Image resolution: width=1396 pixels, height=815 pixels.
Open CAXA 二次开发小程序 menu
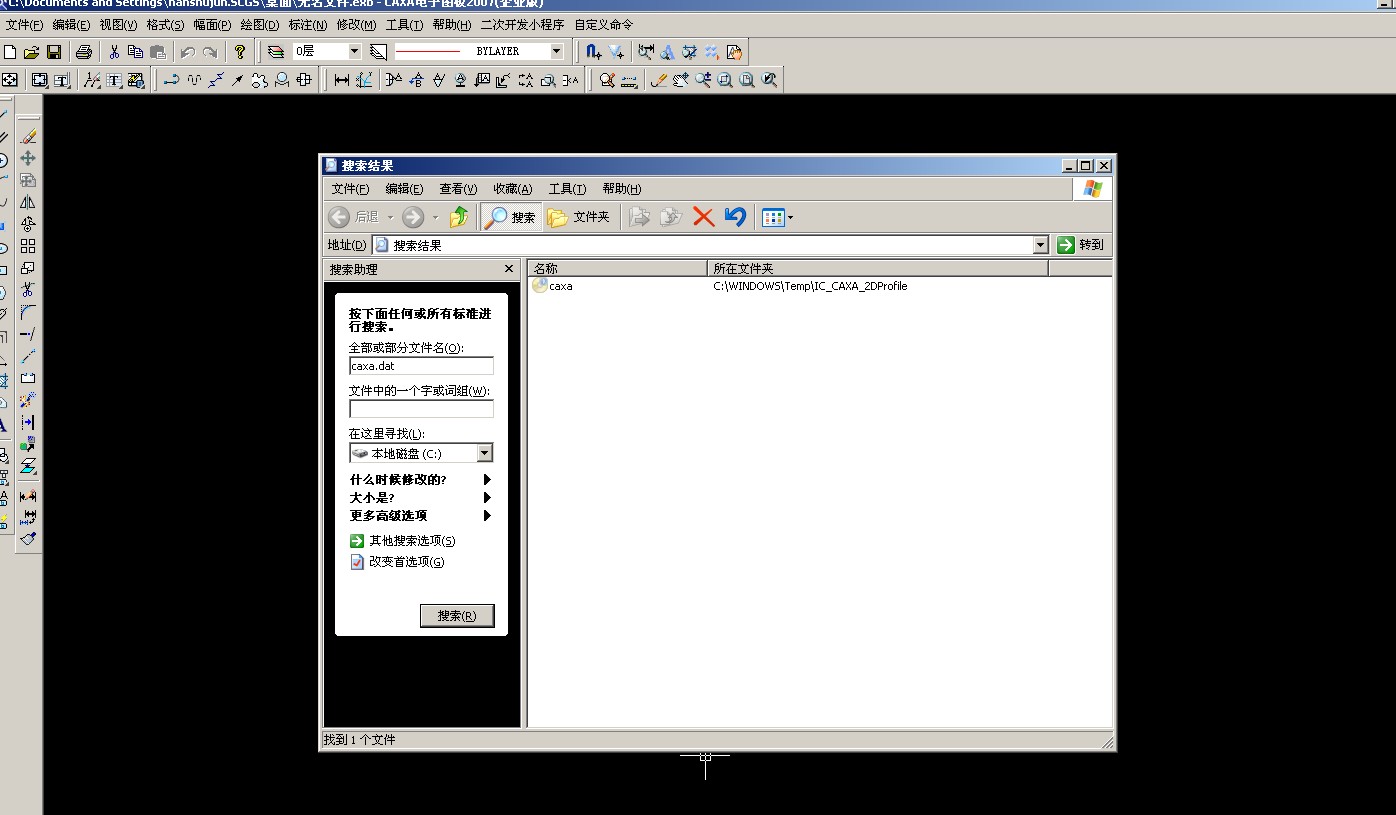pyautogui.click(x=522, y=24)
